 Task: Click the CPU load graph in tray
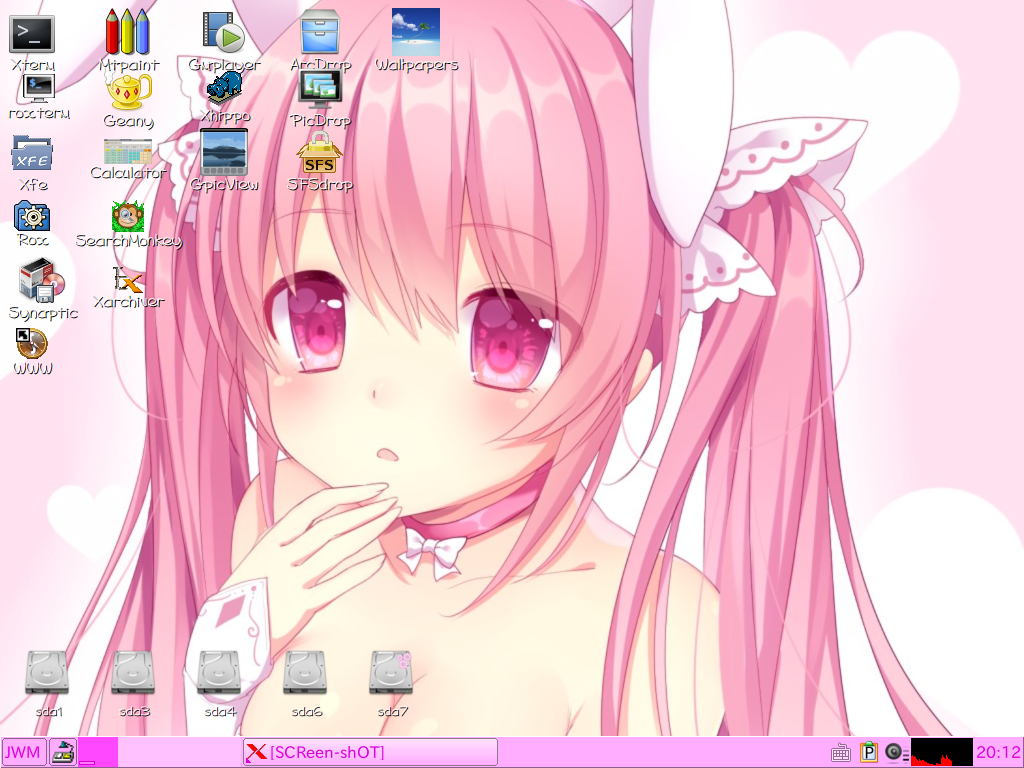(x=941, y=752)
